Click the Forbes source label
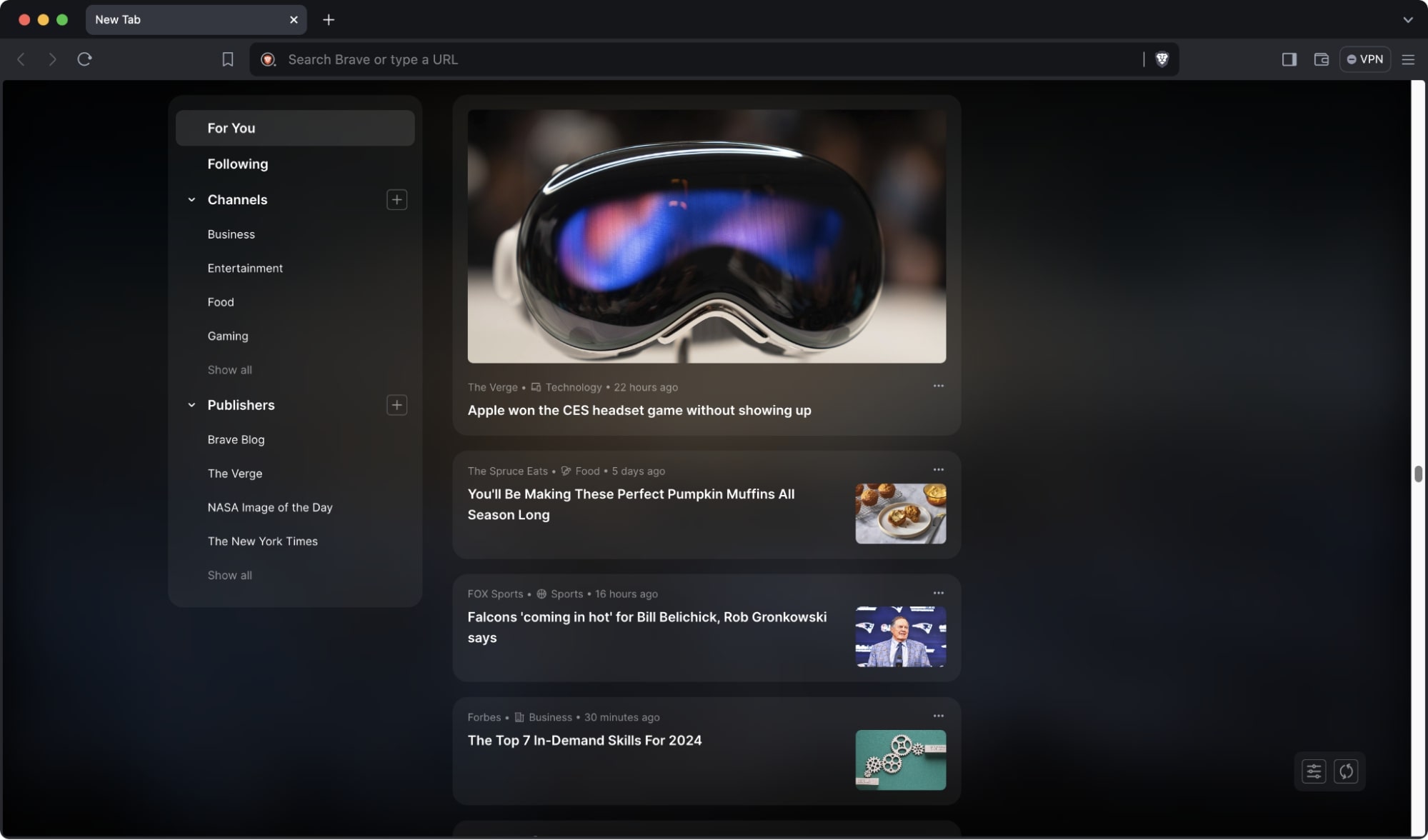This screenshot has height=840, width=1428. (x=484, y=717)
